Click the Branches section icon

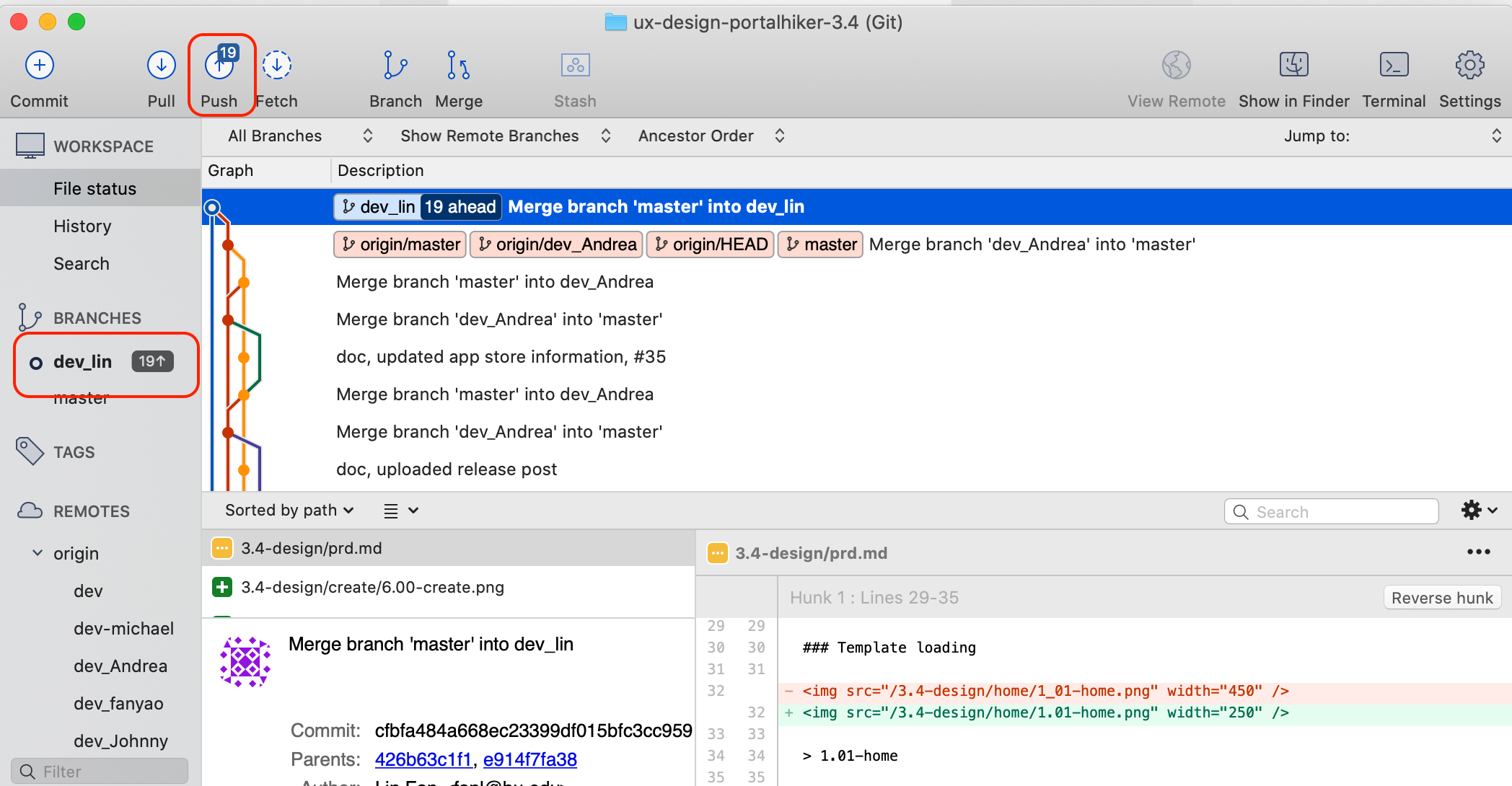(x=30, y=317)
